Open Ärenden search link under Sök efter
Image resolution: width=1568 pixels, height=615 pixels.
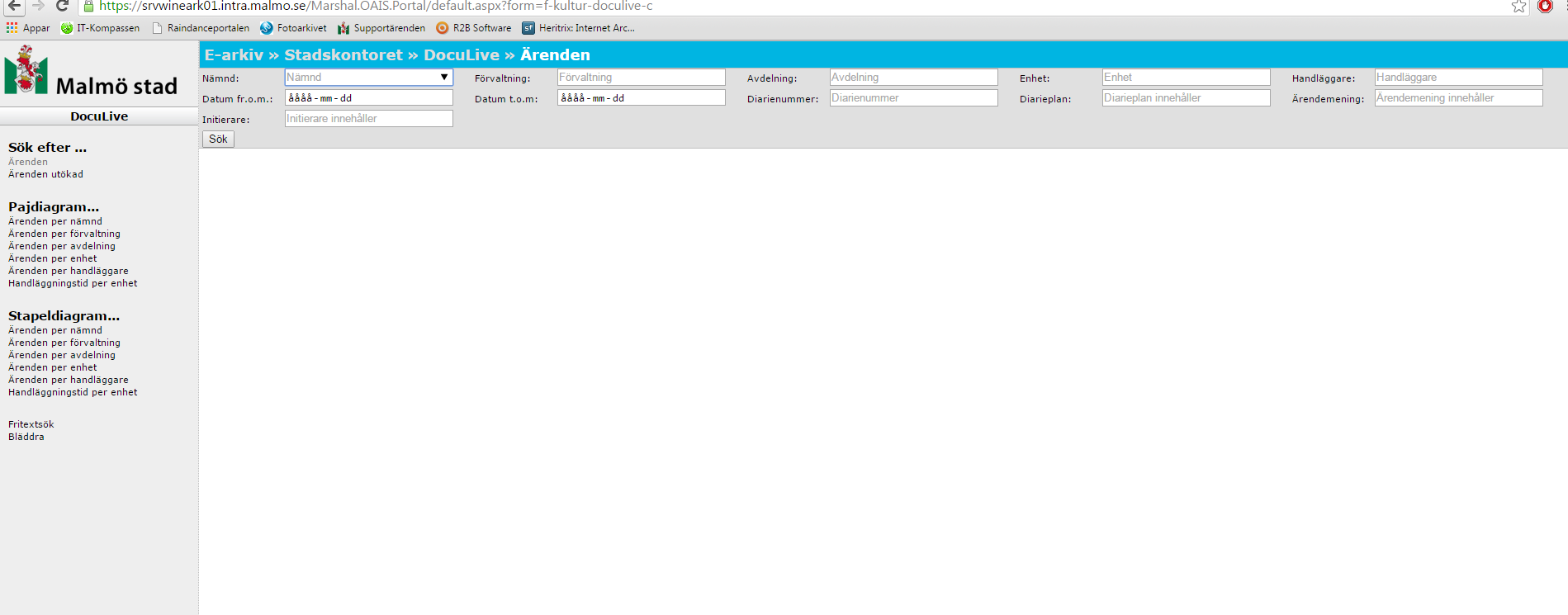[x=28, y=162]
